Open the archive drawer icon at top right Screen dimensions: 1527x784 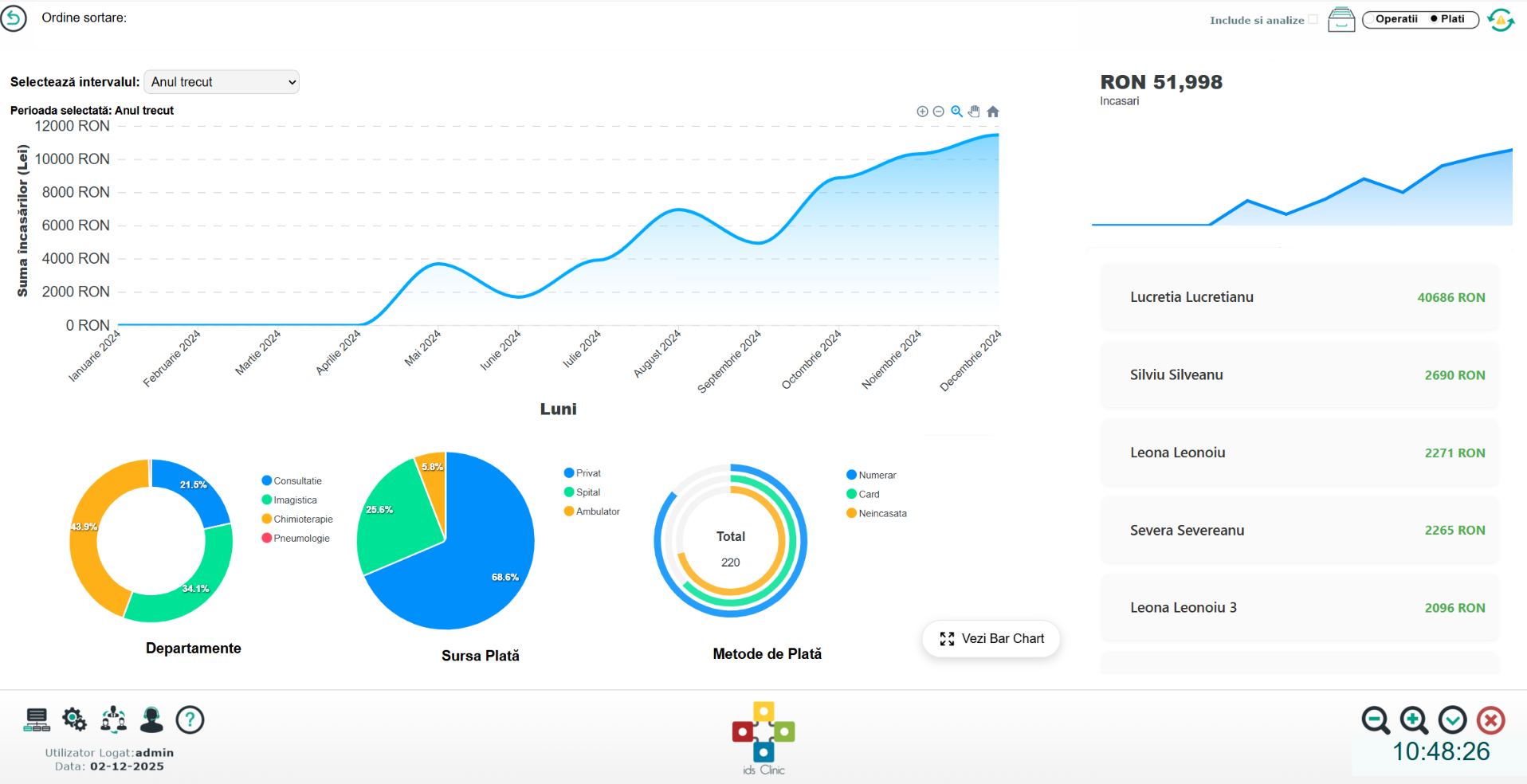coord(1342,19)
